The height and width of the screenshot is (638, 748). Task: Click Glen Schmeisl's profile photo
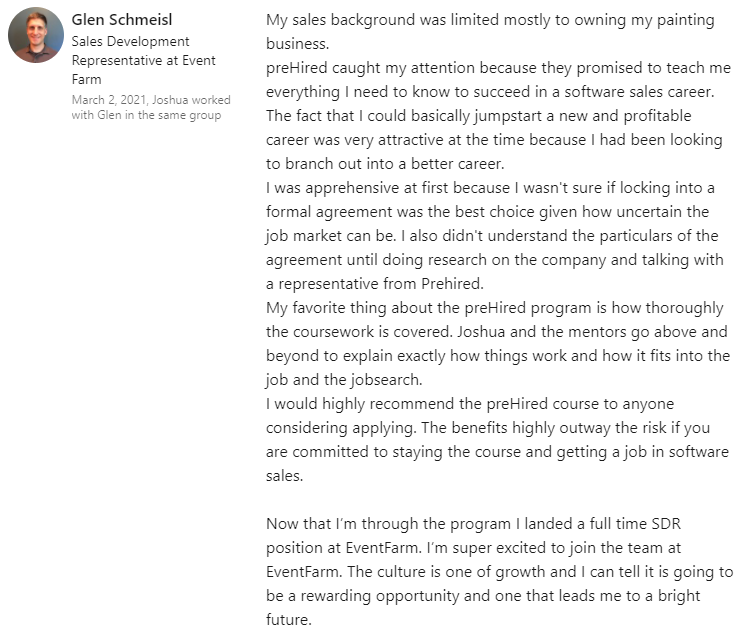(36, 36)
